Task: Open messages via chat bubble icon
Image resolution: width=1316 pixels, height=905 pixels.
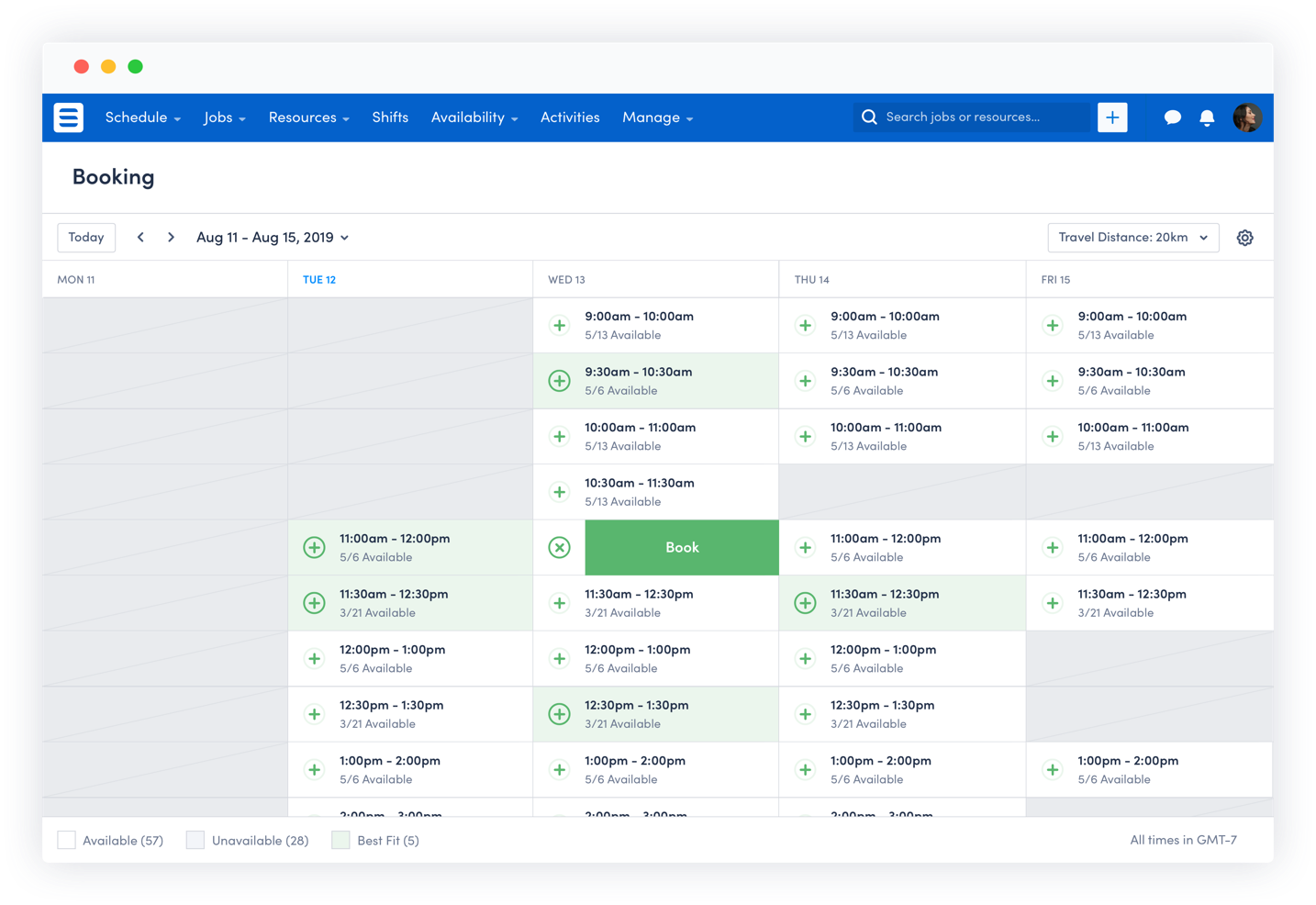Action: tap(1173, 117)
